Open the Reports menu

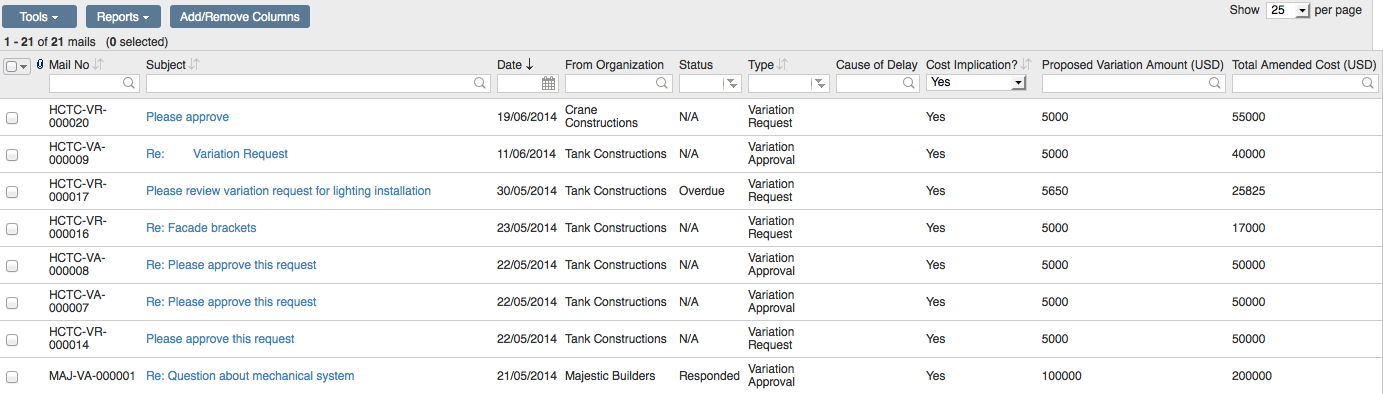123,17
